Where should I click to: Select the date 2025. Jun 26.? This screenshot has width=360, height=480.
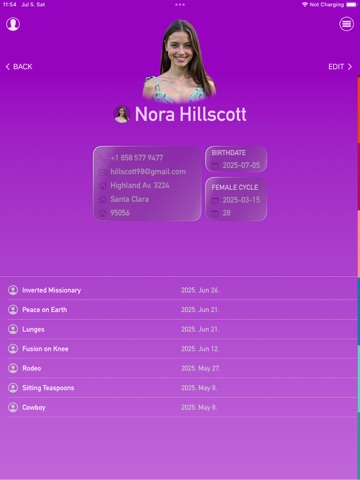coord(200,290)
